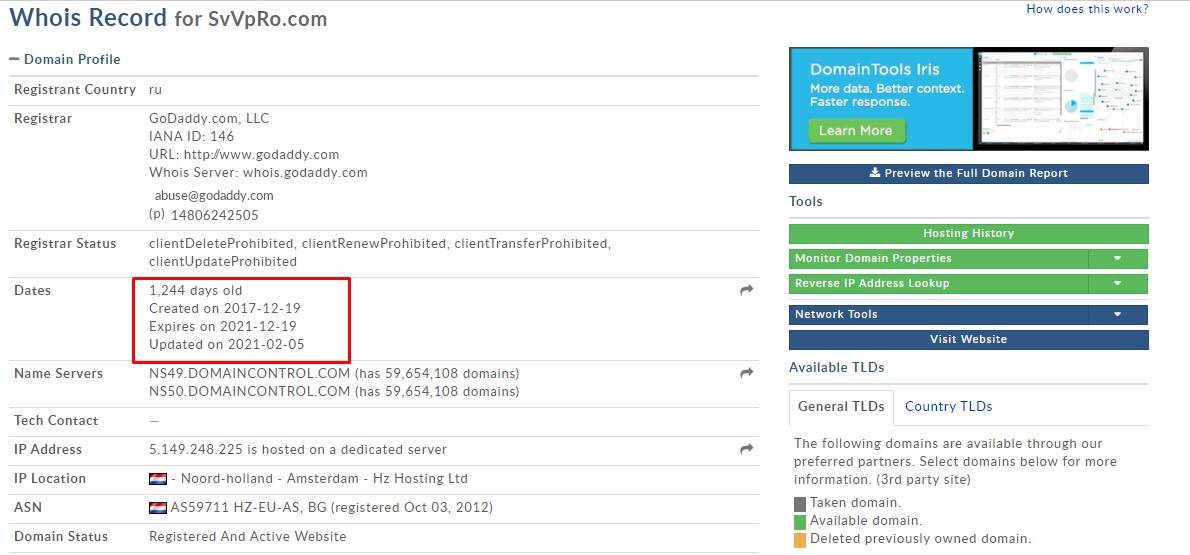Switch to the Country TLDs tab
1190x555 pixels.
[948, 407]
